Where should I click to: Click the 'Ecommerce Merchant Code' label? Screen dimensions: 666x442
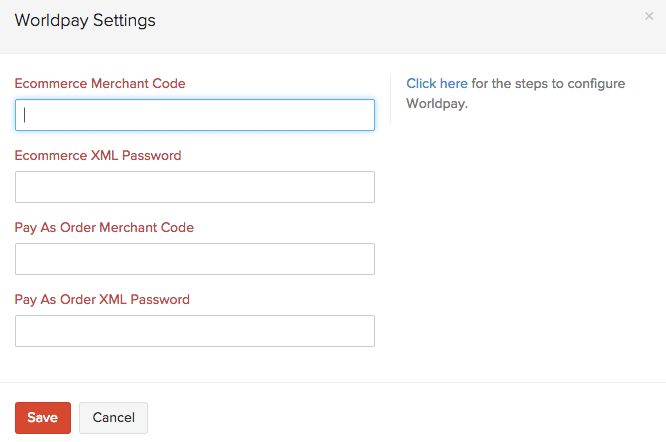(x=100, y=84)
